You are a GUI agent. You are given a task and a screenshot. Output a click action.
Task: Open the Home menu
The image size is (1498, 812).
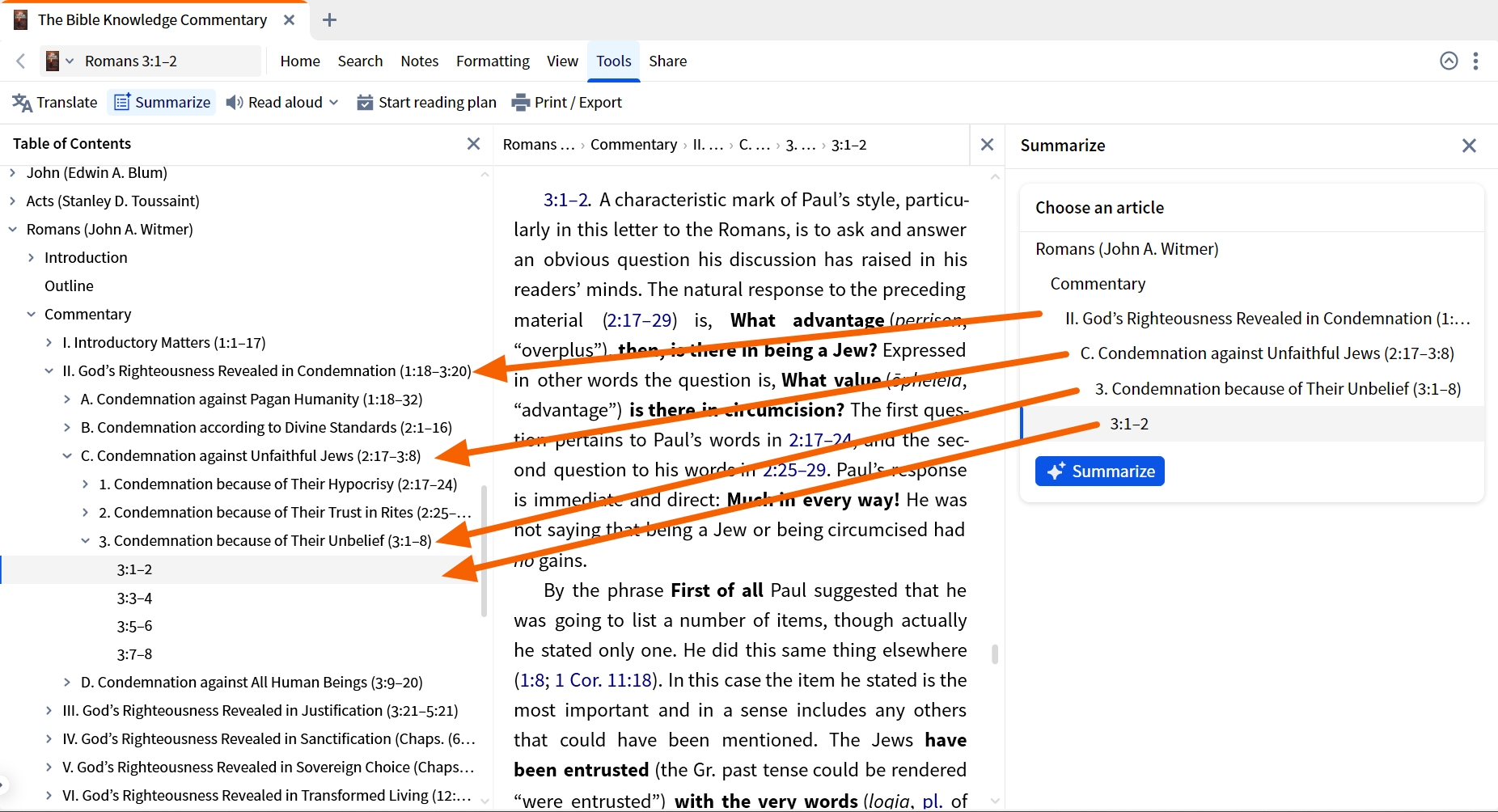[300, 61]
